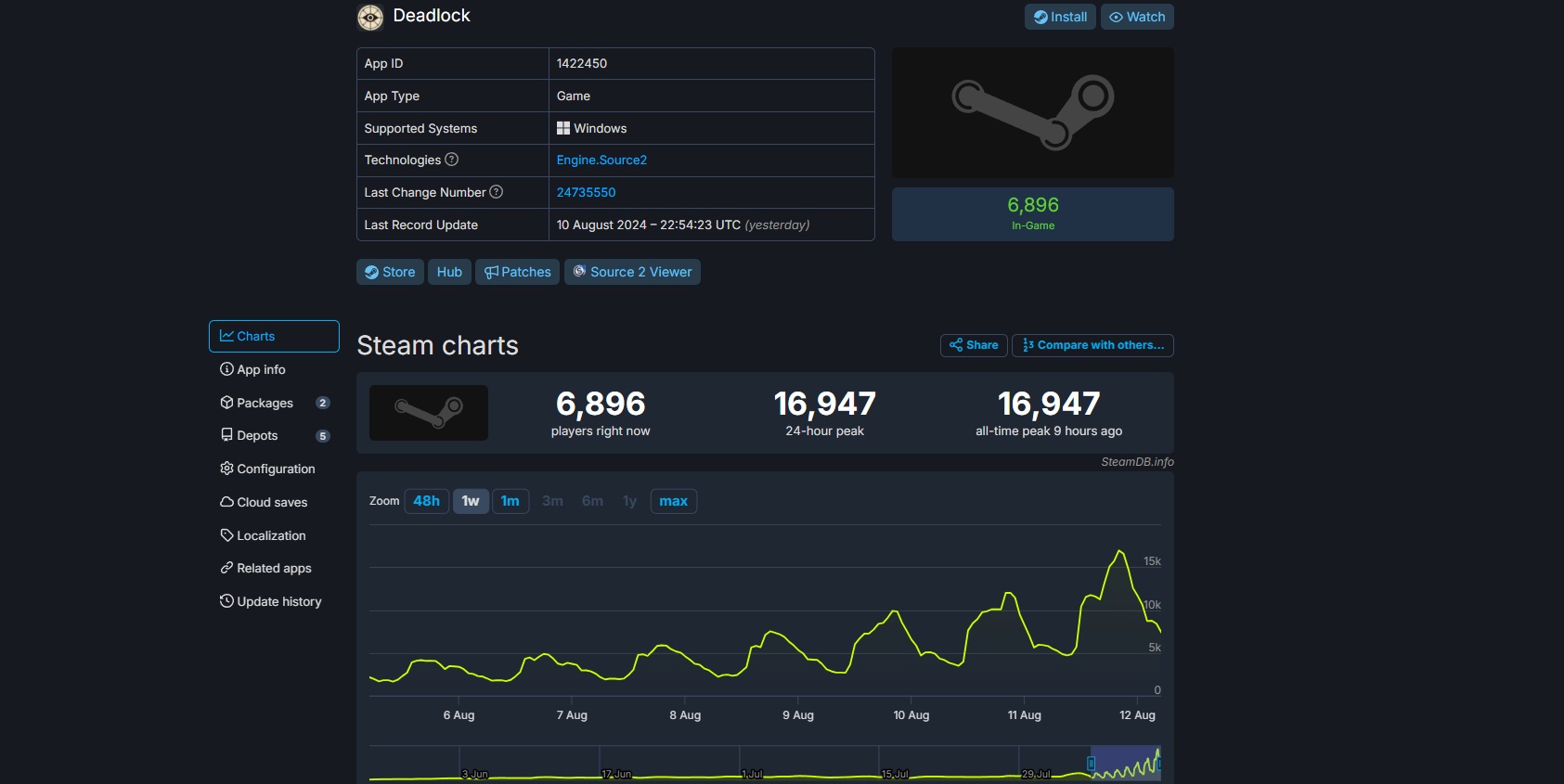This screenshot has height=784, width=1564.
Task: Click the 16,947 24-hour peak value
Action: pyautogui.click(x=825, y=404)
